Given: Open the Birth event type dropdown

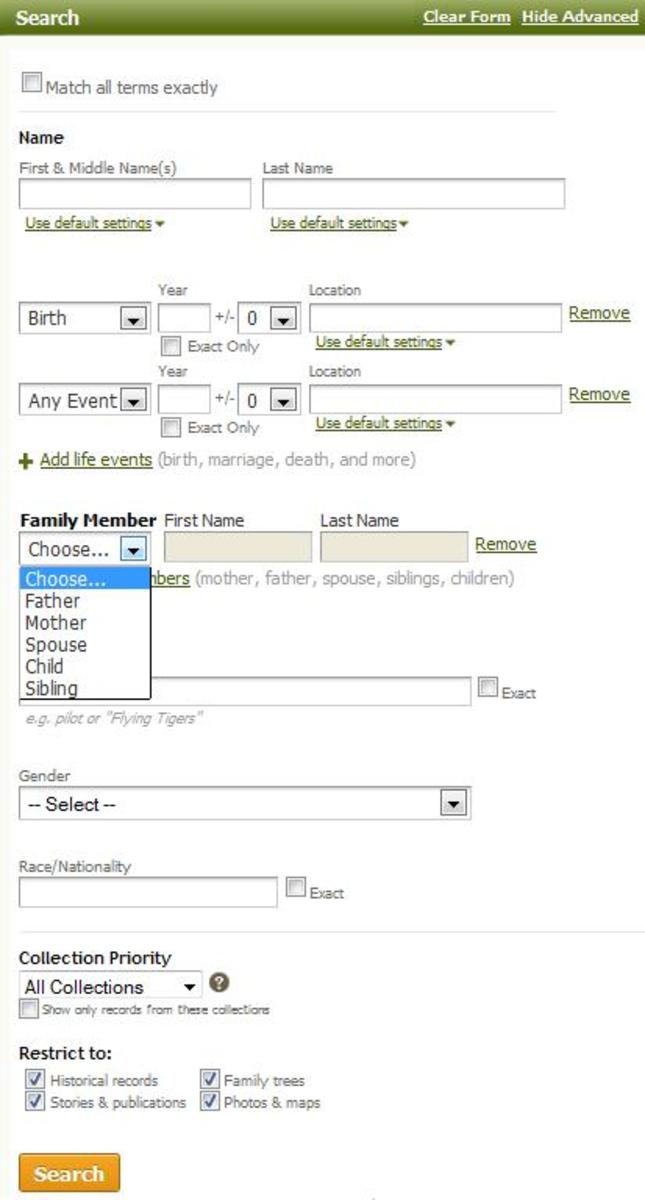Looking at the screenshot, I should 135,318.
